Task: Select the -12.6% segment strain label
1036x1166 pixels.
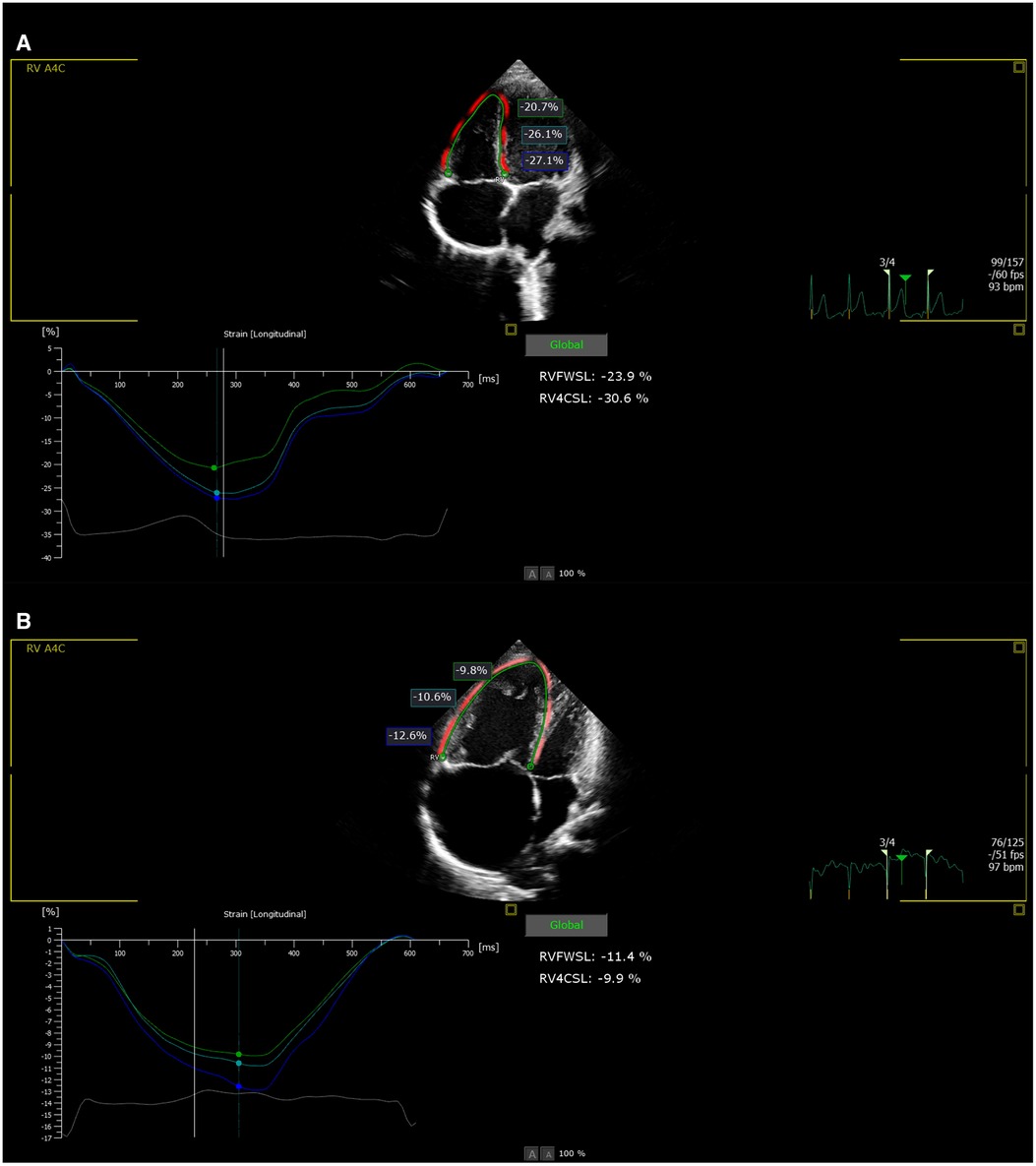Action: pos(407,736)
